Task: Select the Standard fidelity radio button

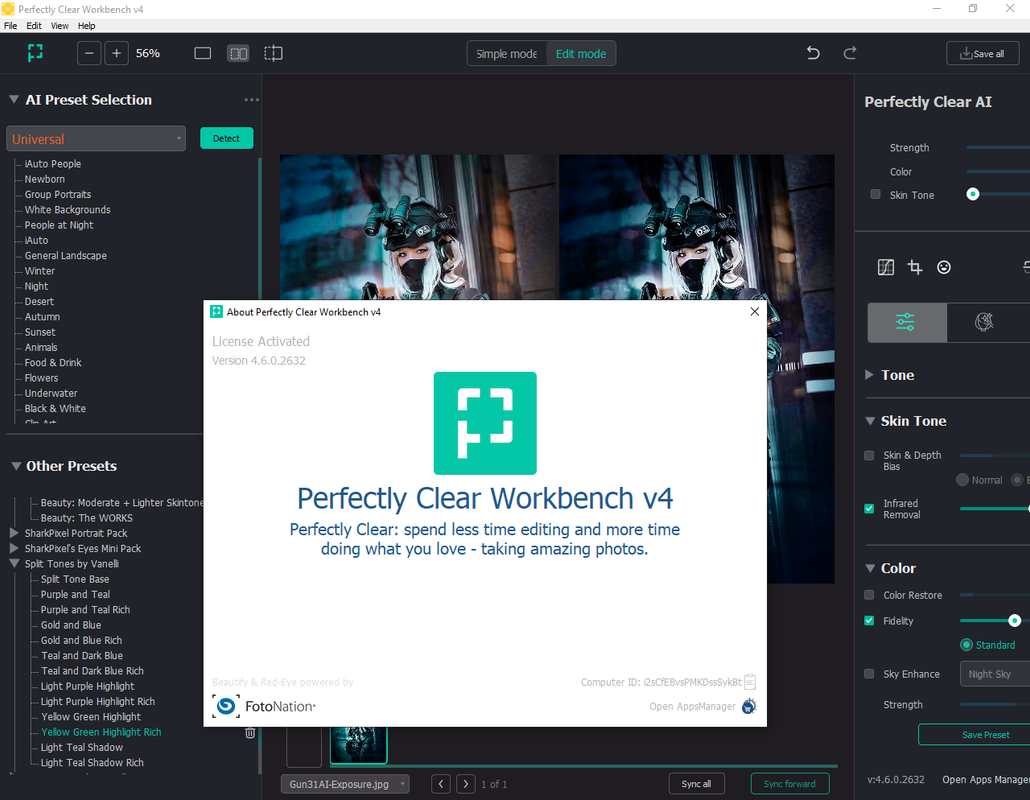Action: [966, 645]
